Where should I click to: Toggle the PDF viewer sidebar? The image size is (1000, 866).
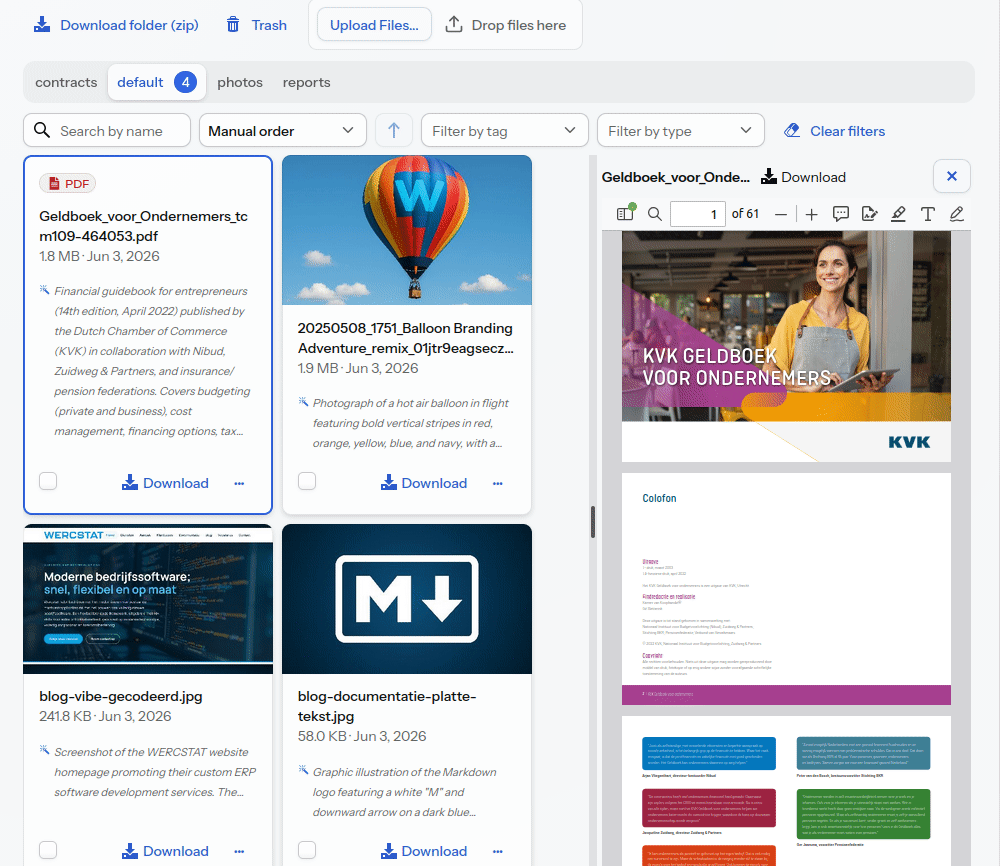point(626,214)
